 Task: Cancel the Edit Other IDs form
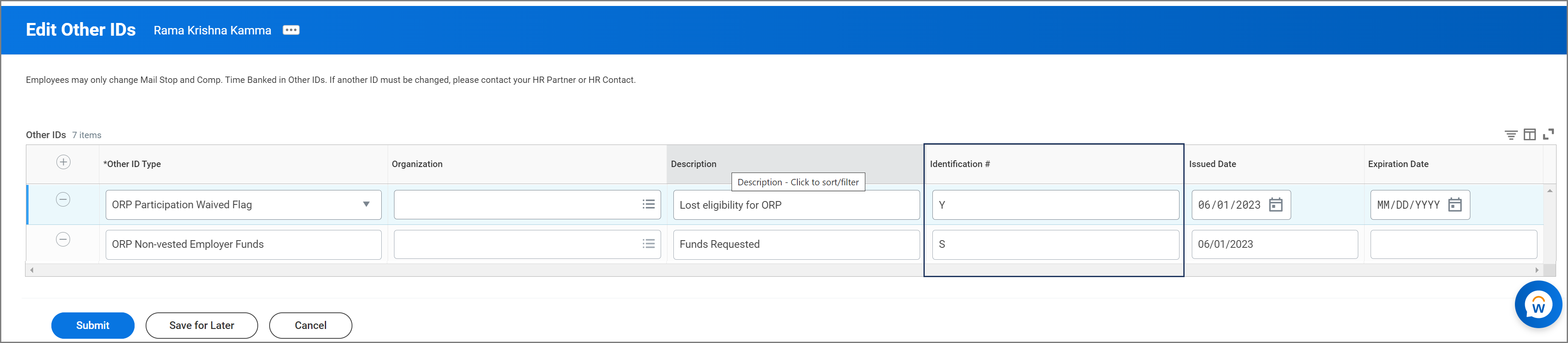click(x=310, y=325)
